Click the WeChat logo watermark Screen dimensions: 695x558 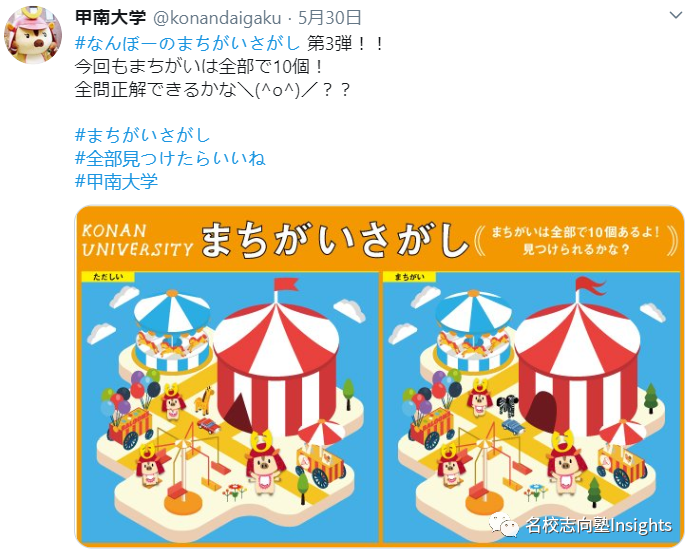[x=504, y=524]
